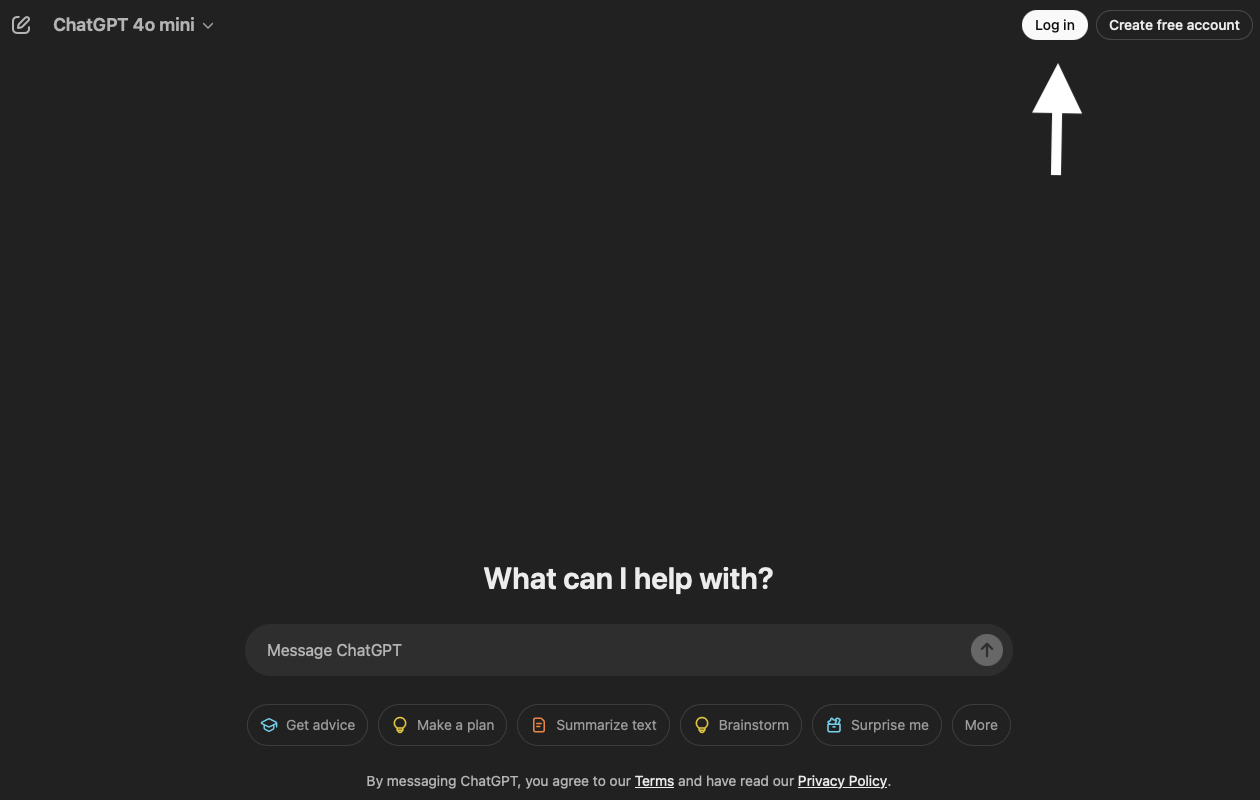Open the Terms link
The height and width of the screenshot is (800, 1260).
coord(654,781)
